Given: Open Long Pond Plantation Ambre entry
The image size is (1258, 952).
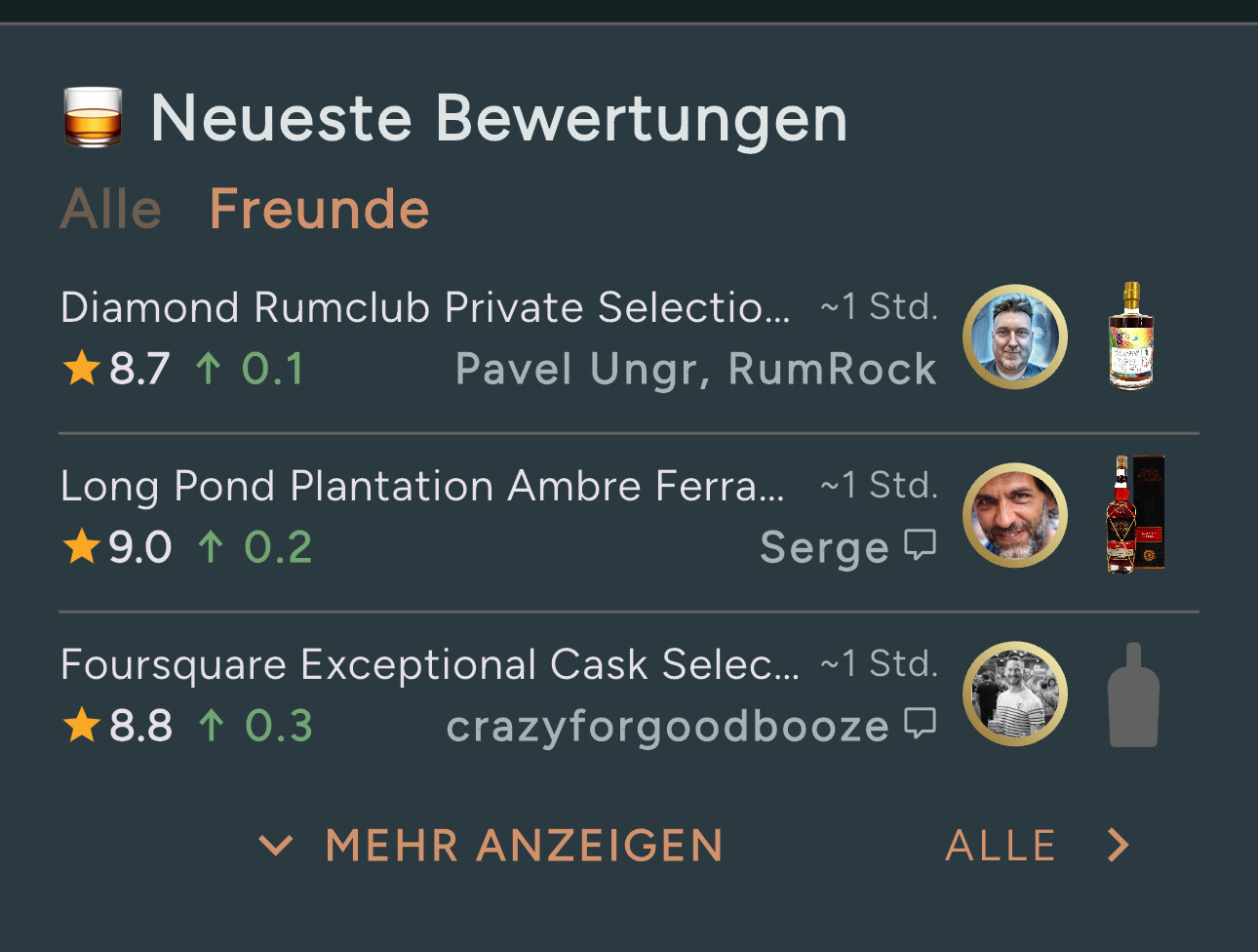Looking at the screenshot, I should [422, 486].
